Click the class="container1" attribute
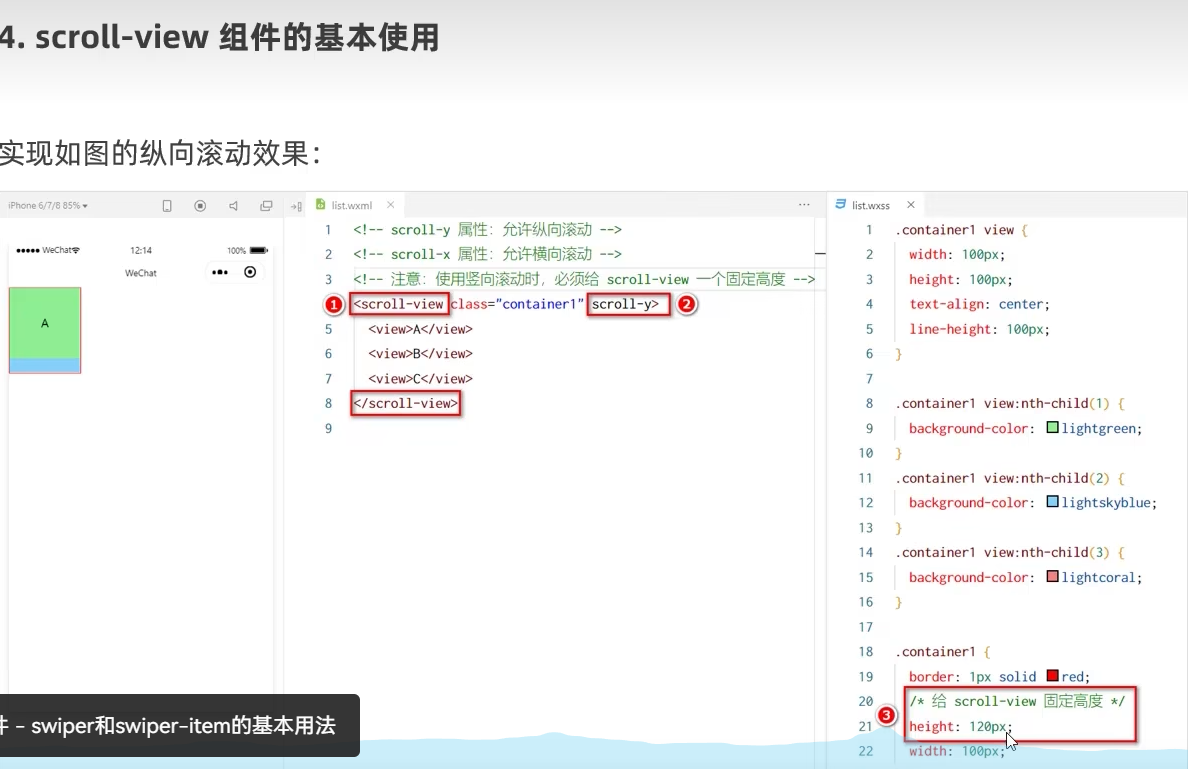This screenshot has width=1188, height=769. pos(517,304)
